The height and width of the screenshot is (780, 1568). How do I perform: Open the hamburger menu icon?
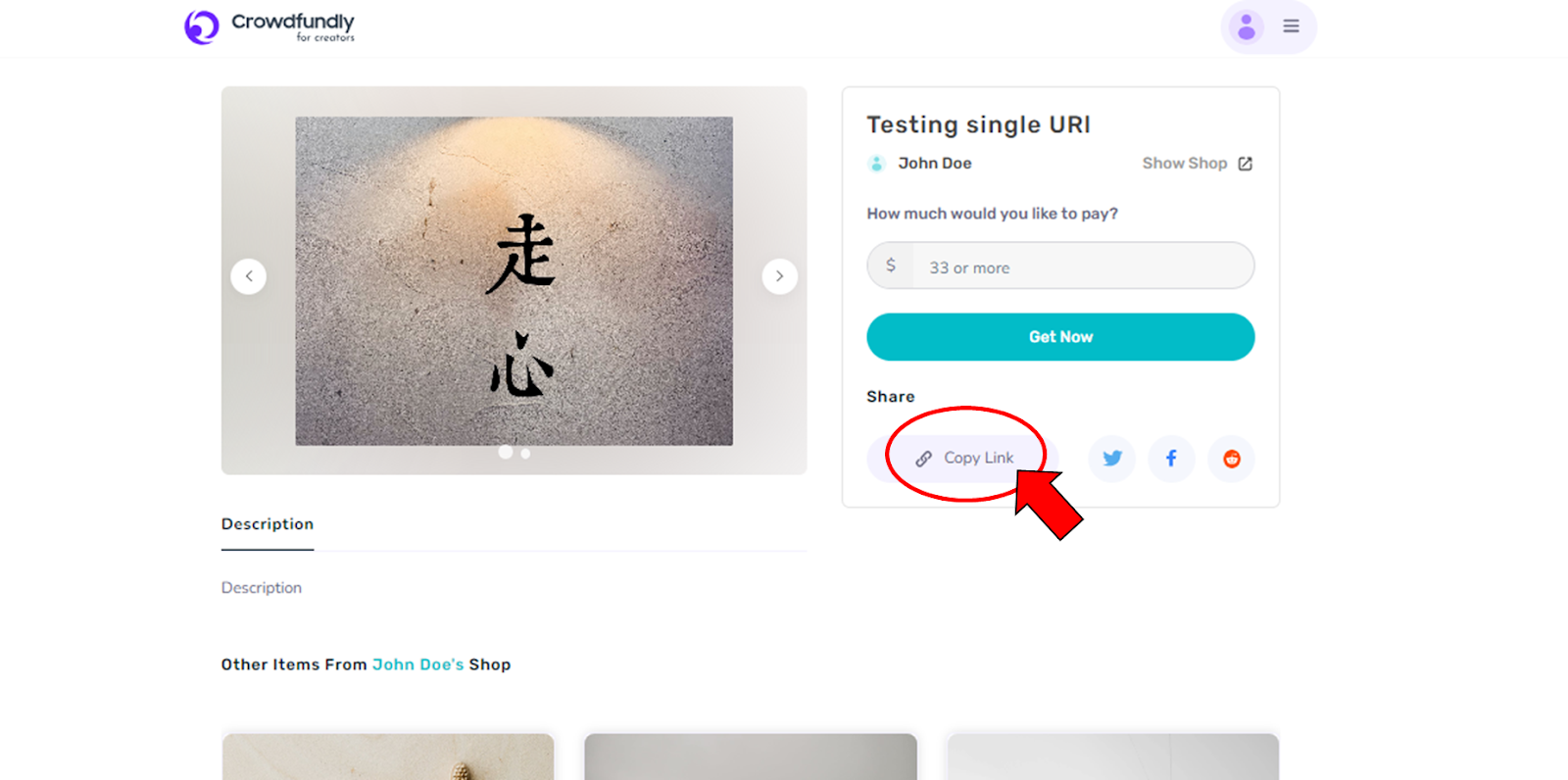(x=1291, y=26)
